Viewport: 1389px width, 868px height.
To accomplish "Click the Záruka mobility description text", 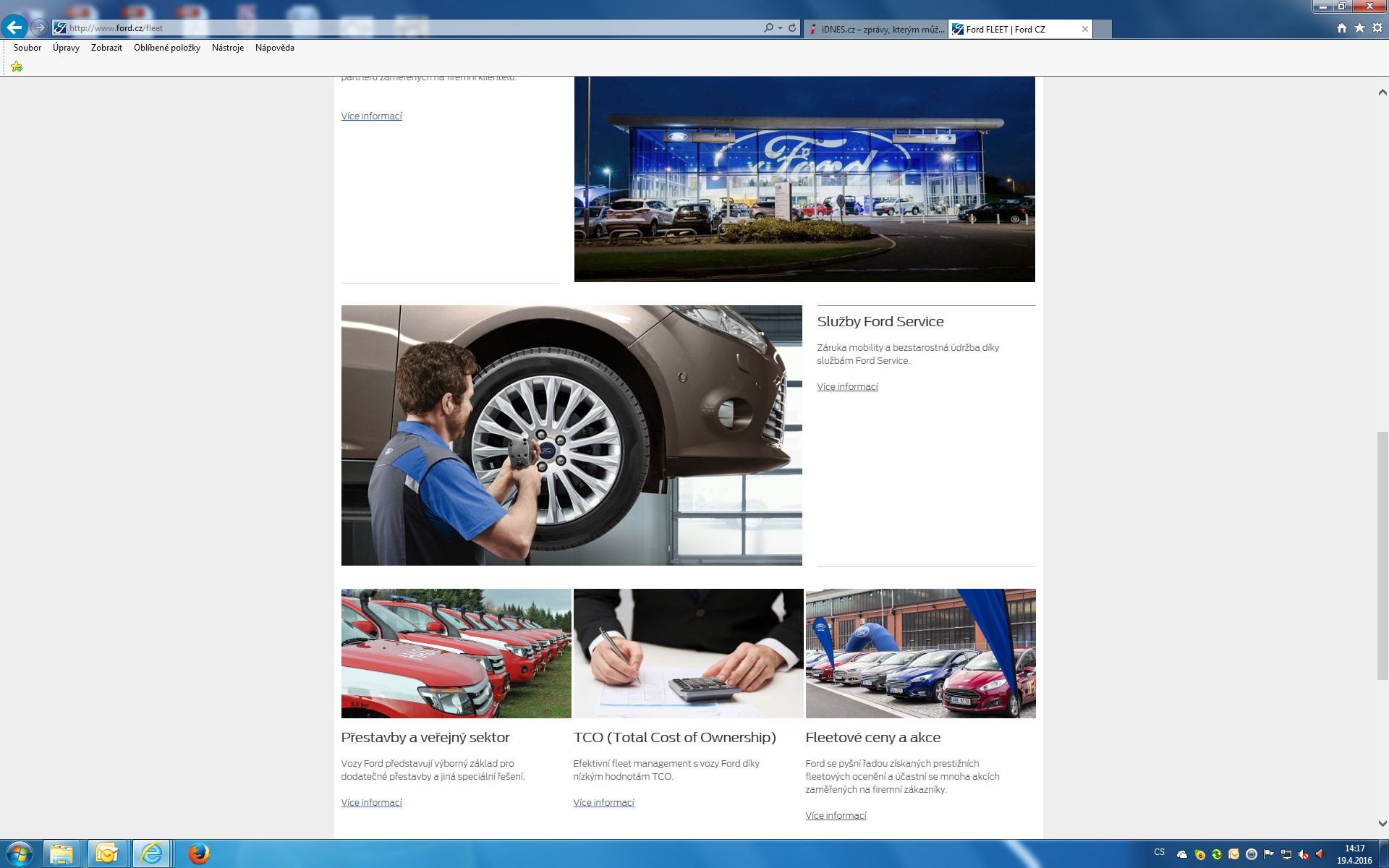I will tap(908, 354).
